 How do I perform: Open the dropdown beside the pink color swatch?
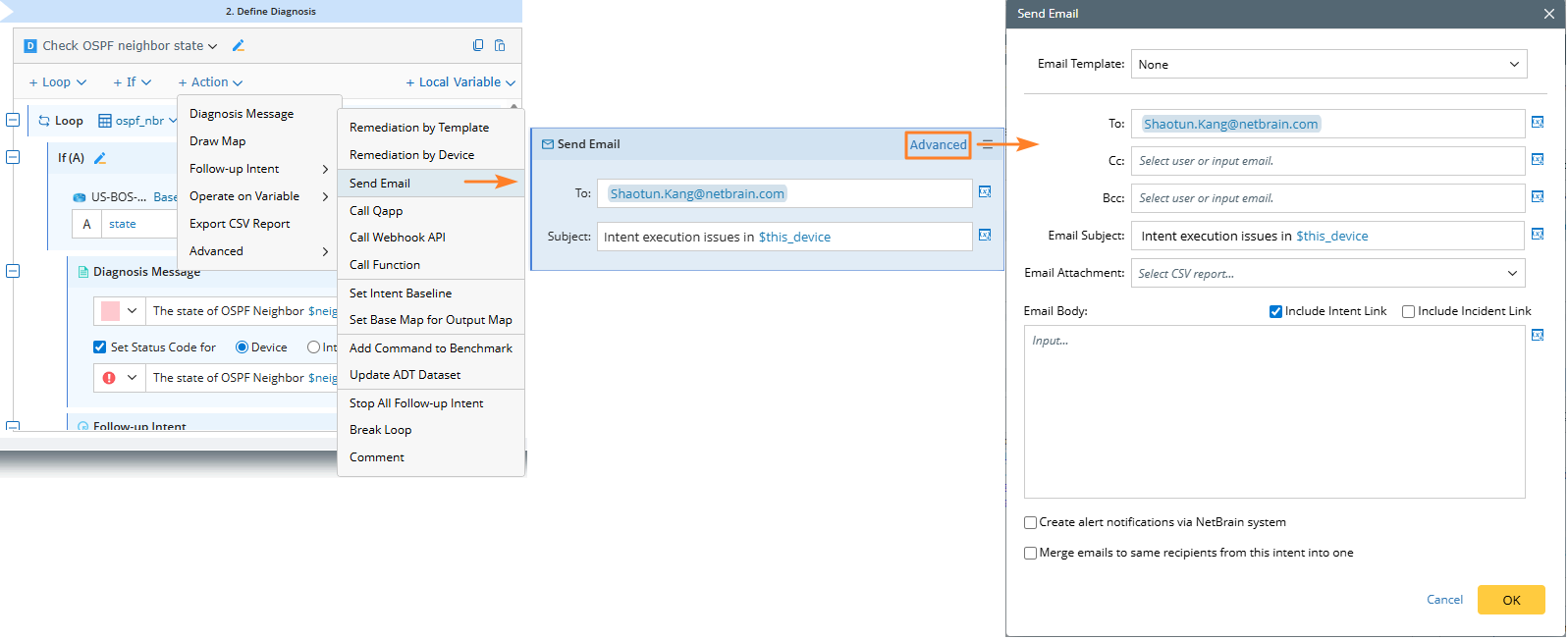pyautogui.click(x=132, y=311)
